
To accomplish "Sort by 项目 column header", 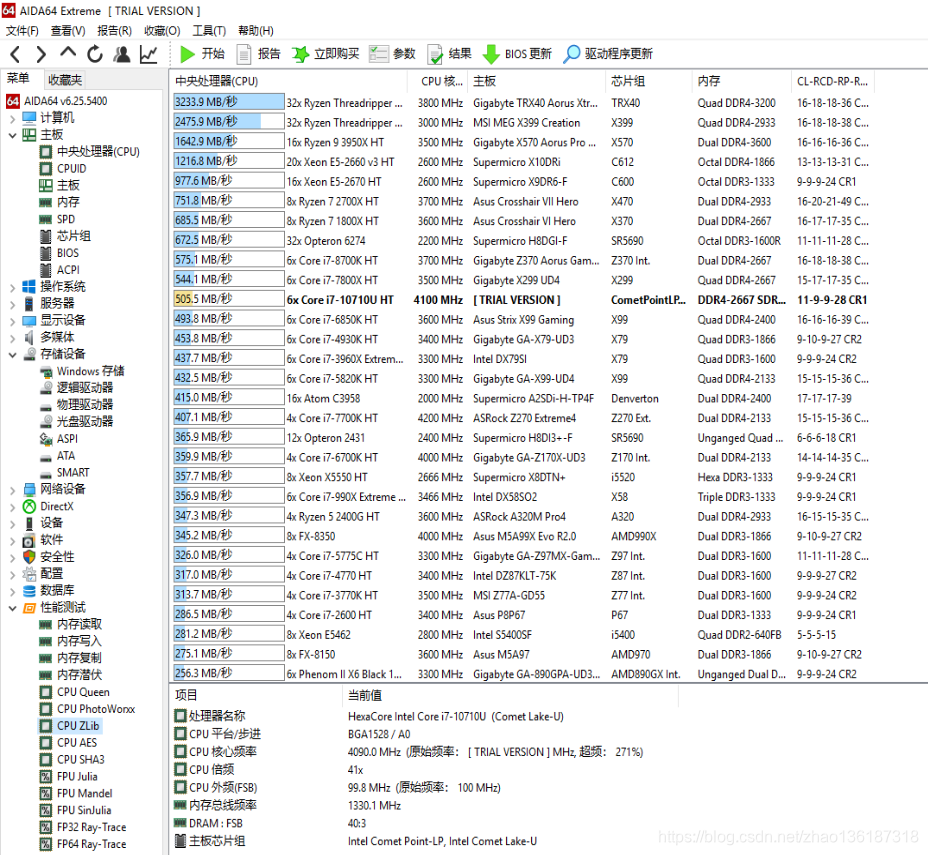I will point(256,696).
